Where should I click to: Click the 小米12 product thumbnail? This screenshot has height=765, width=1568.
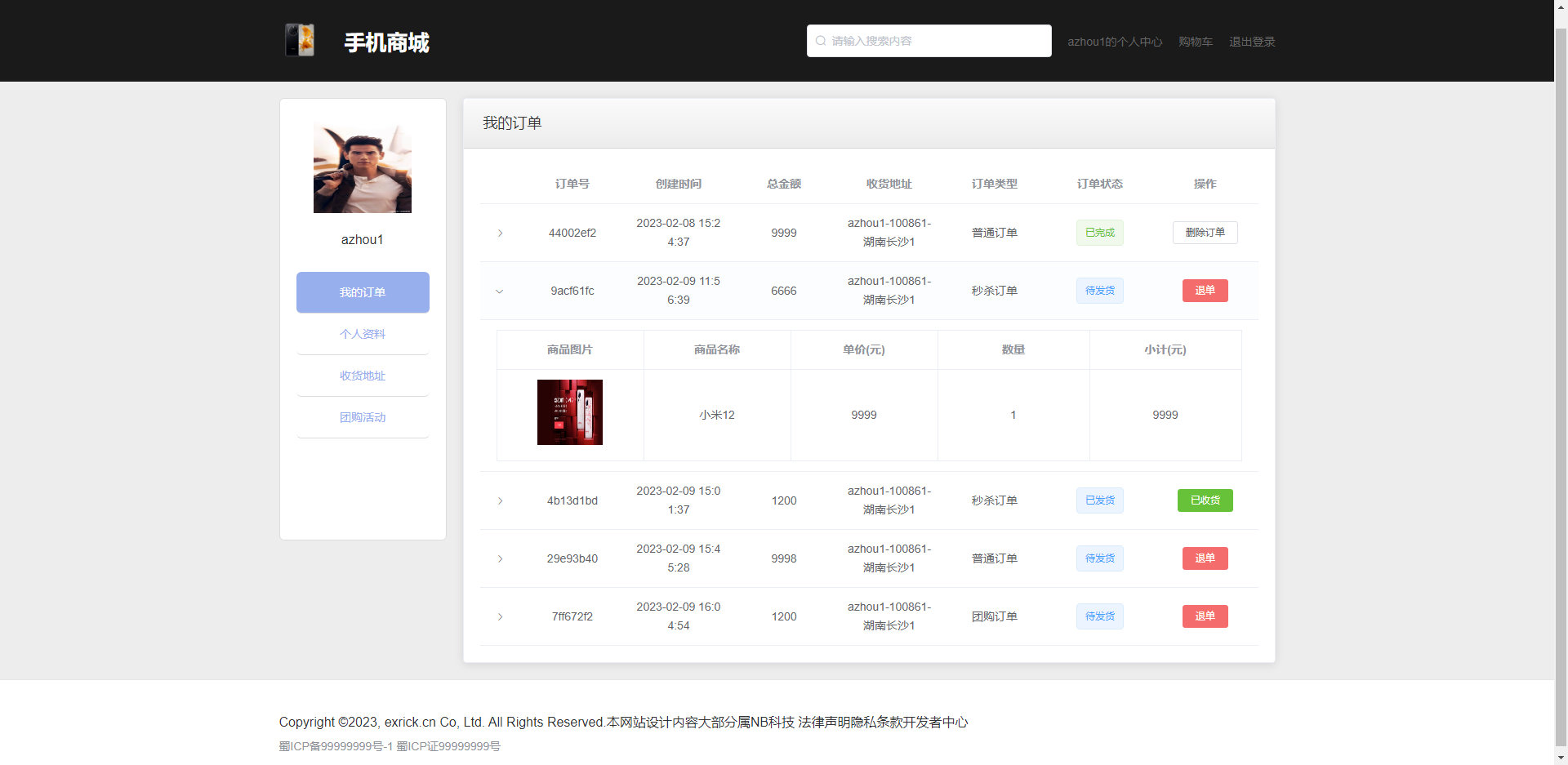(x=569, y=412)
